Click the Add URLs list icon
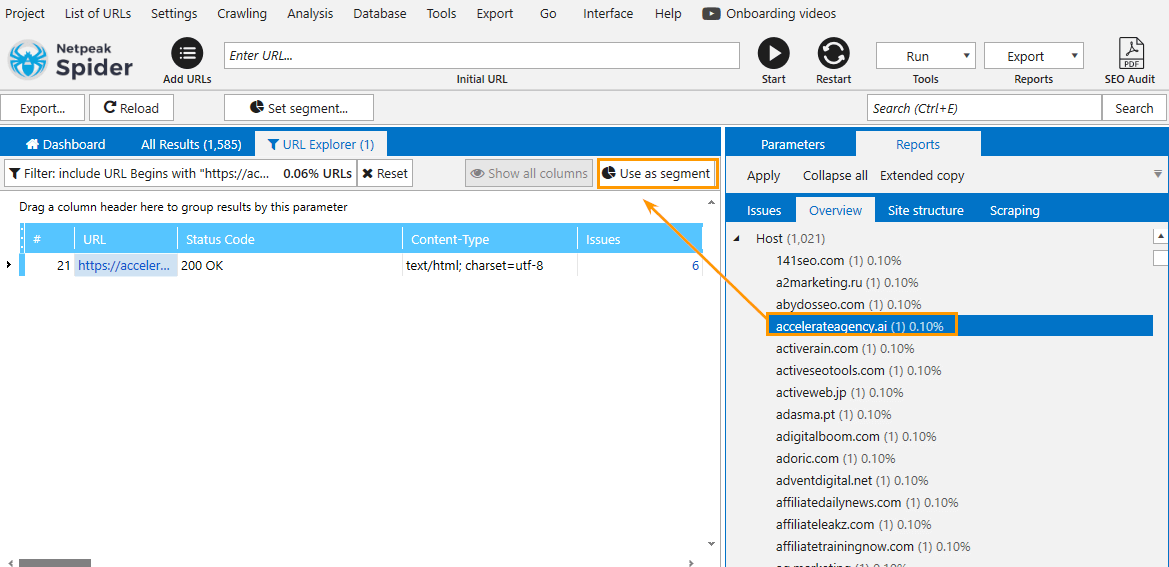This screenshot has width=1169, height=567. pos(187,54)
